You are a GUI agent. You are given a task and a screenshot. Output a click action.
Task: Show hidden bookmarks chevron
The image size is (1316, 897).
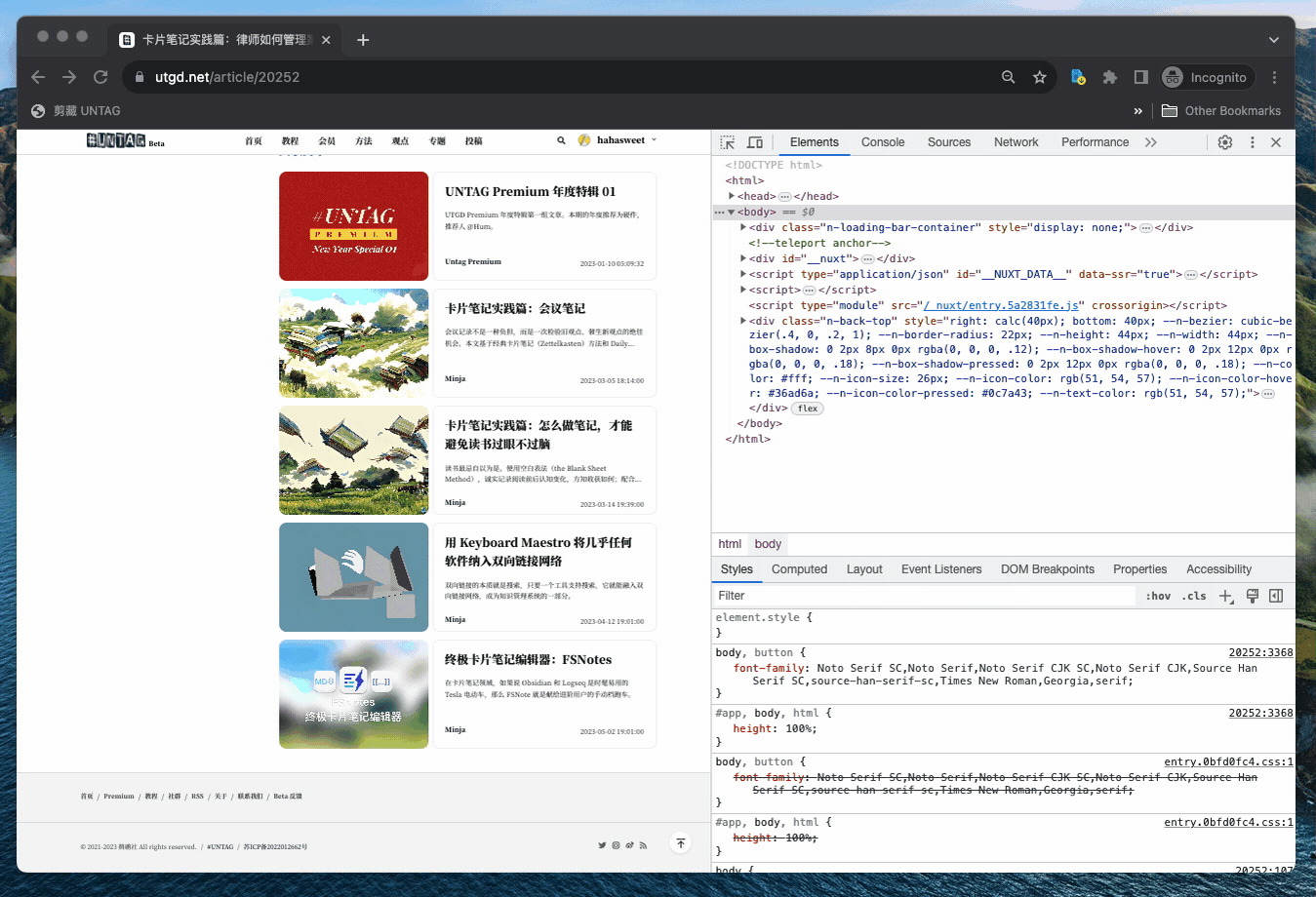click(1137, 111)
